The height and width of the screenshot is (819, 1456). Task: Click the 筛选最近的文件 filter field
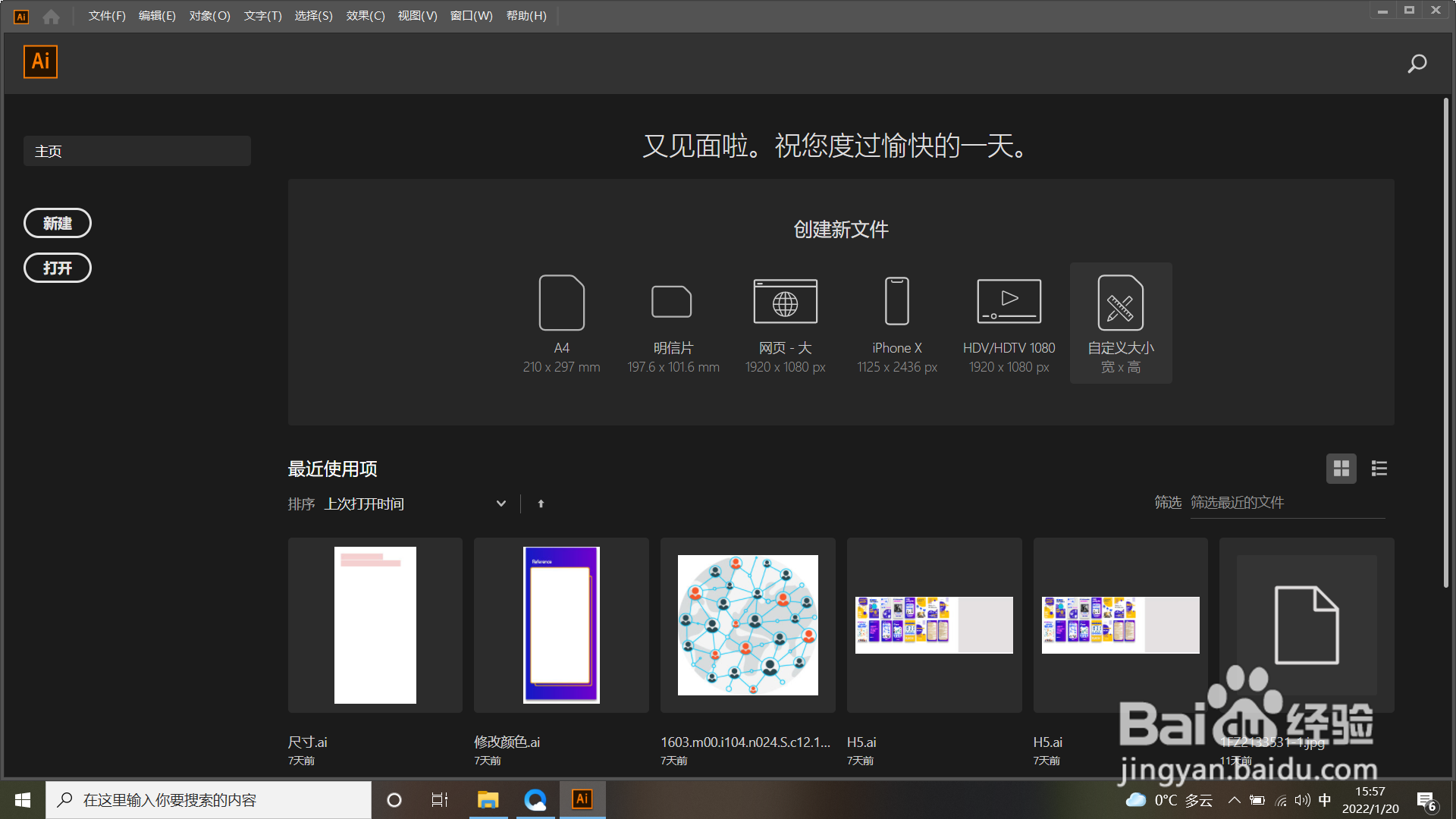click(x=1287, y=503)
